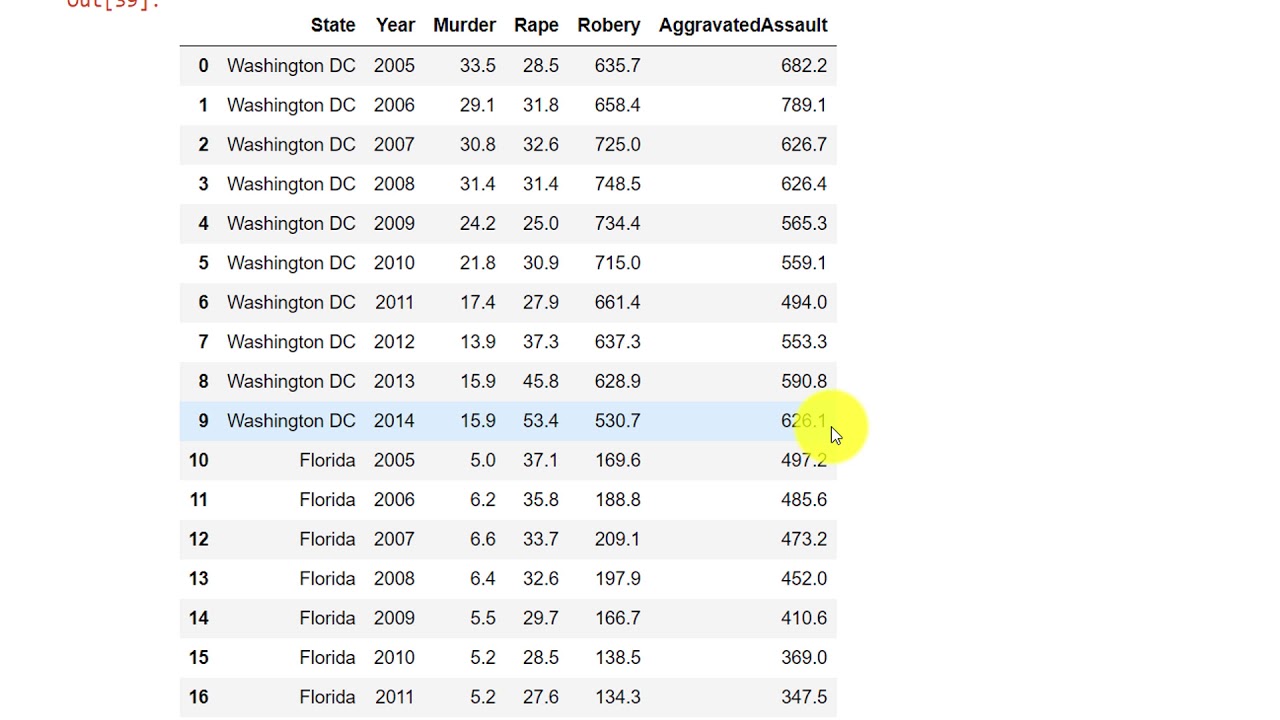Click row index 0 label
This screenshot has height=720, width=1280.
203,66
